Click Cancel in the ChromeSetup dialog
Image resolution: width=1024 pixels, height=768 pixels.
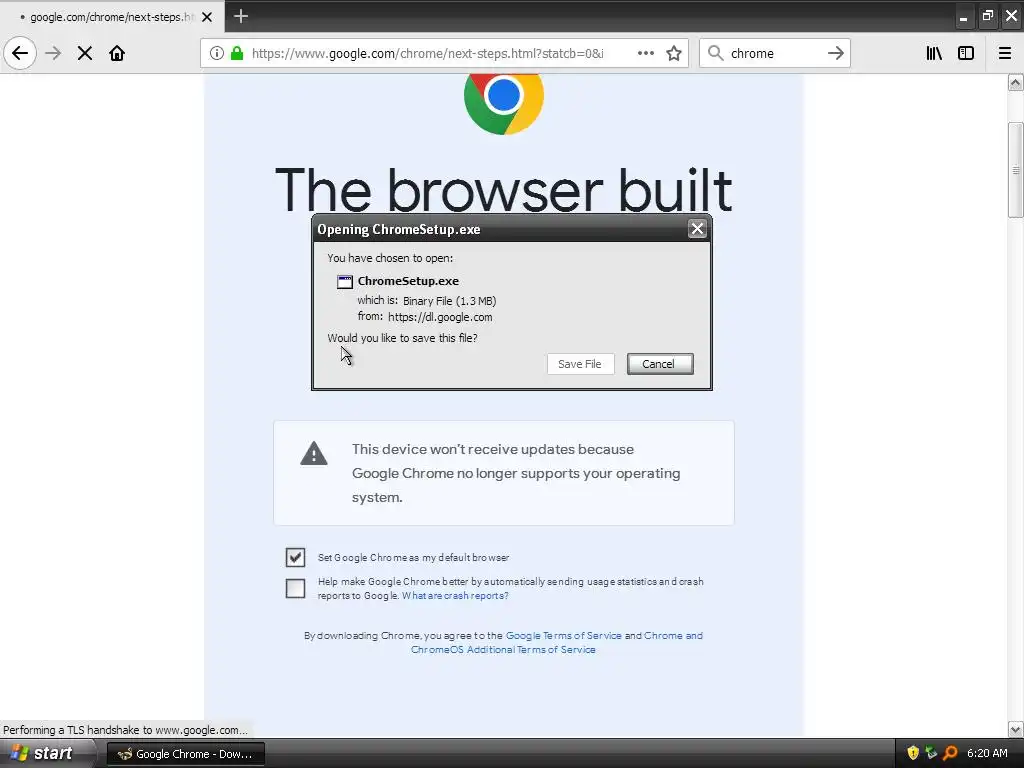click(660, 364)
